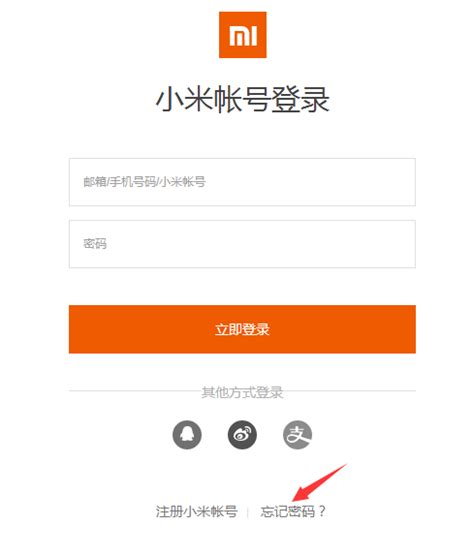Click the orange 立即登录 button
This screenshot has height=556, width=474.
point(242,329)
